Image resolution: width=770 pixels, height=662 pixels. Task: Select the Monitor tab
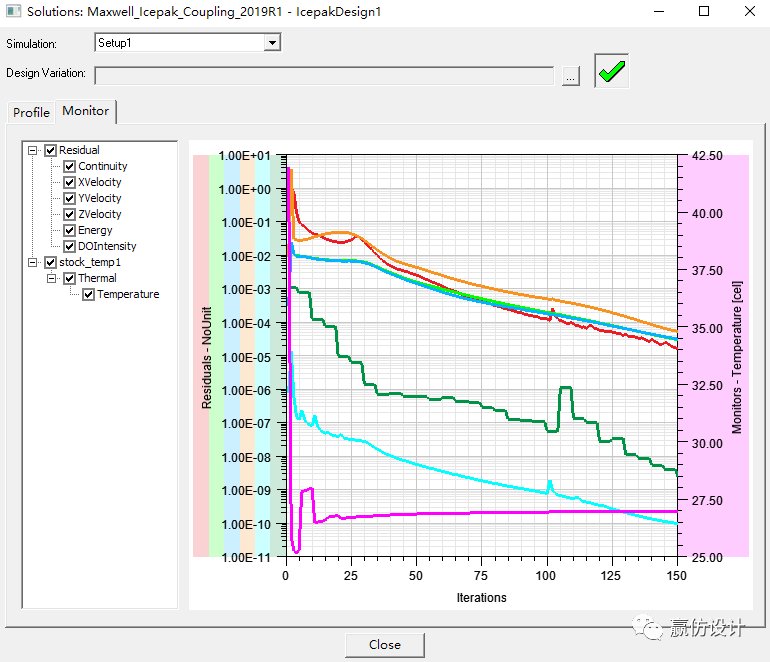pos(85,112)
